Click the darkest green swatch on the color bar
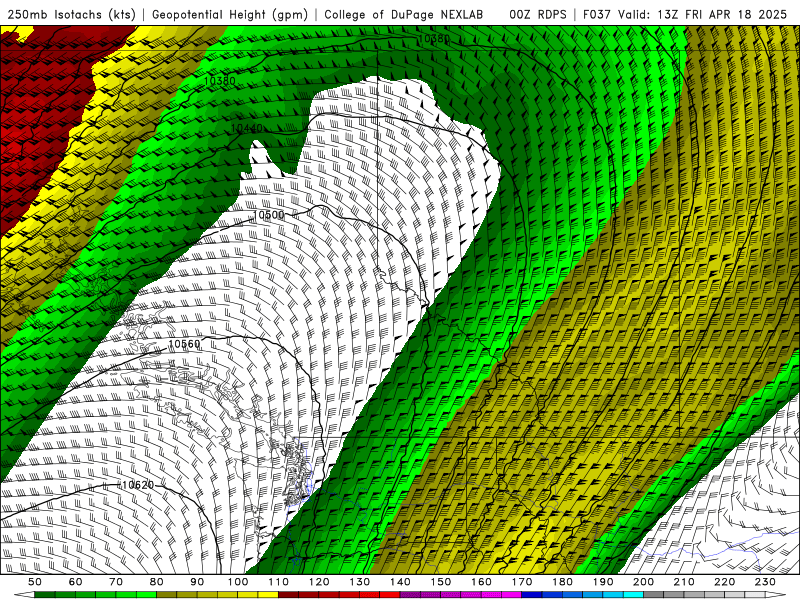 [x=45, y=595]
